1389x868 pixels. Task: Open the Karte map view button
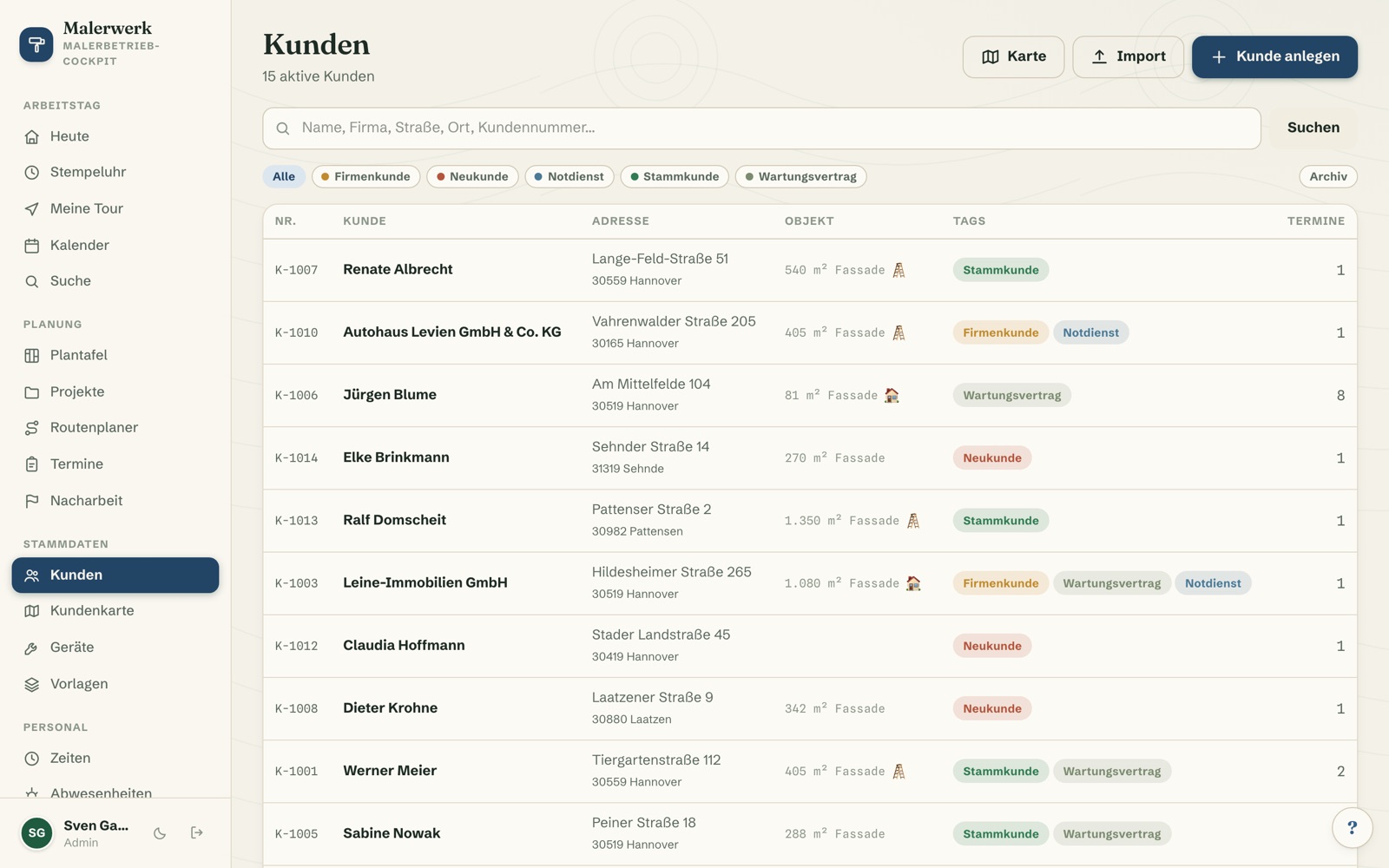(x=1013, y=56)
